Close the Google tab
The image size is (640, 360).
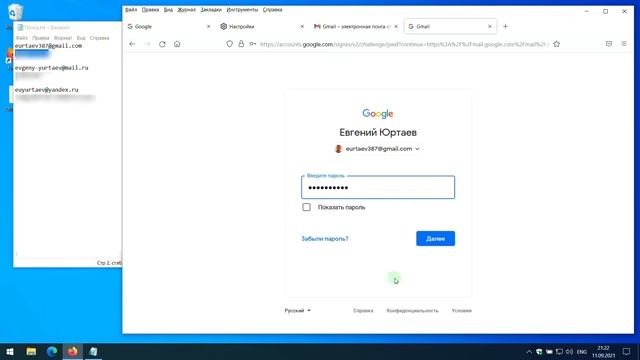[209, 27]
